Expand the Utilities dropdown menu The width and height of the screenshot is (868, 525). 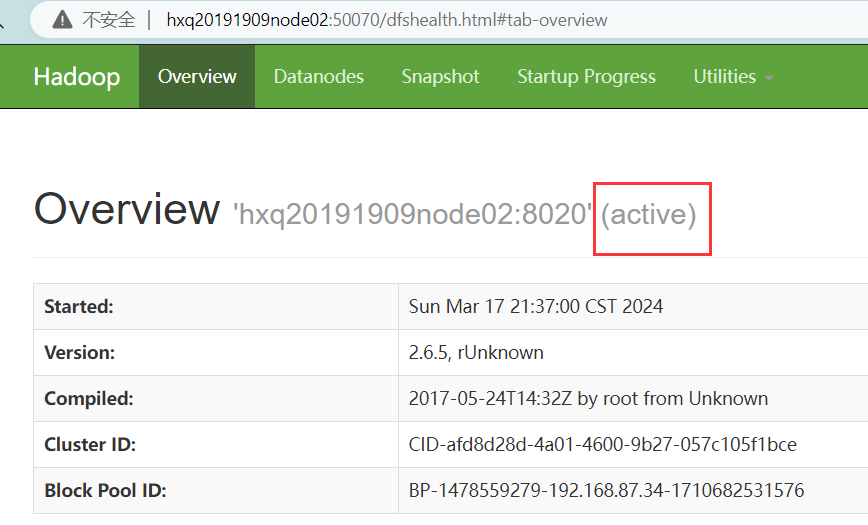733,76
